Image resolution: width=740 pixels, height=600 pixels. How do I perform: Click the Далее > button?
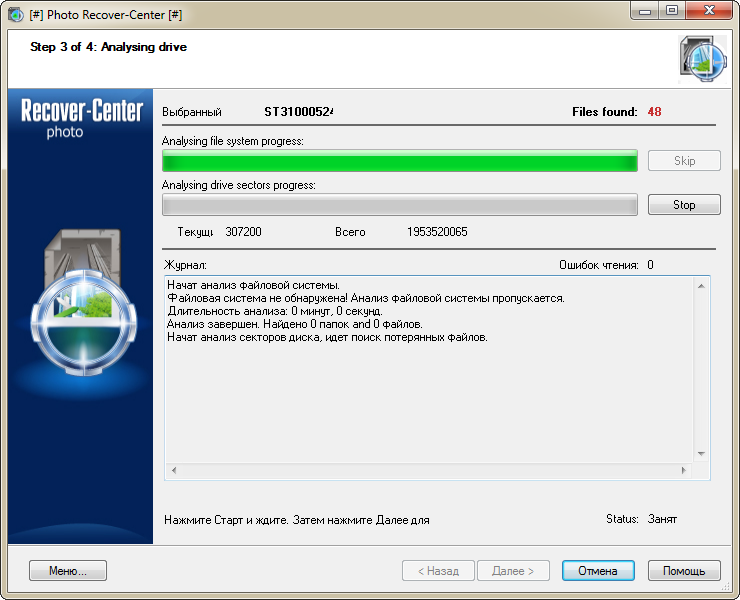(x=513, y=571)
